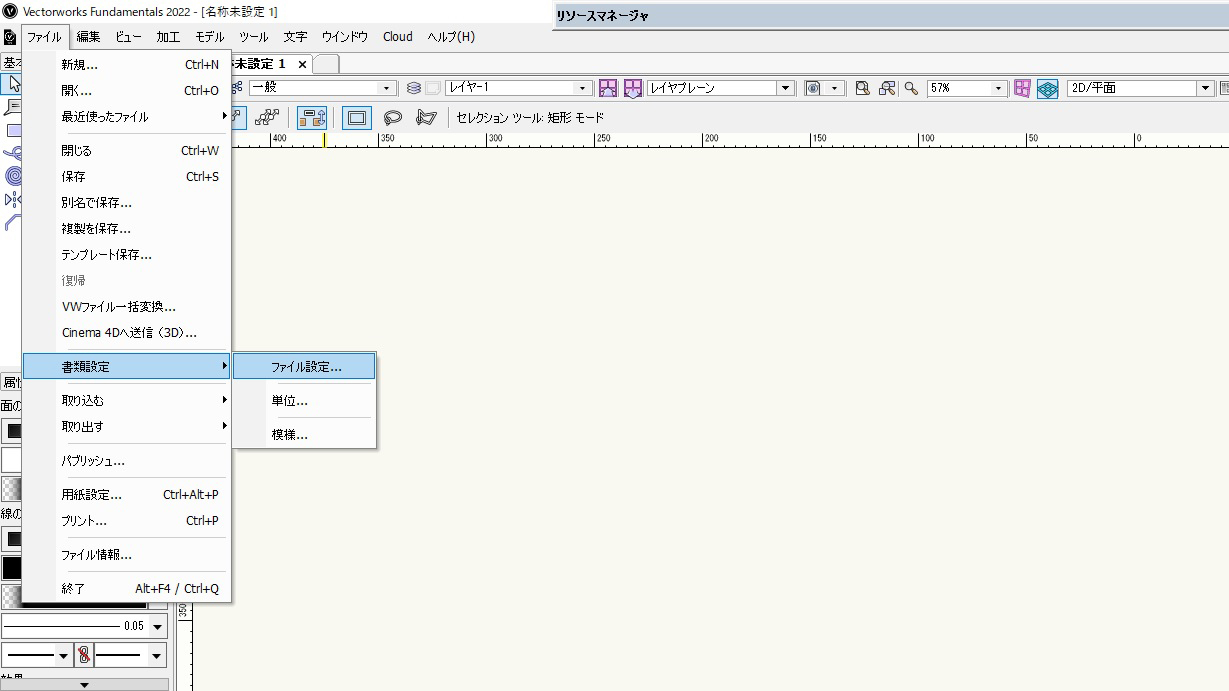The height and width of the screenshot is (691, 1229).
Task: Open the 取り出す export submenu
Action: [x=127, y=427]
